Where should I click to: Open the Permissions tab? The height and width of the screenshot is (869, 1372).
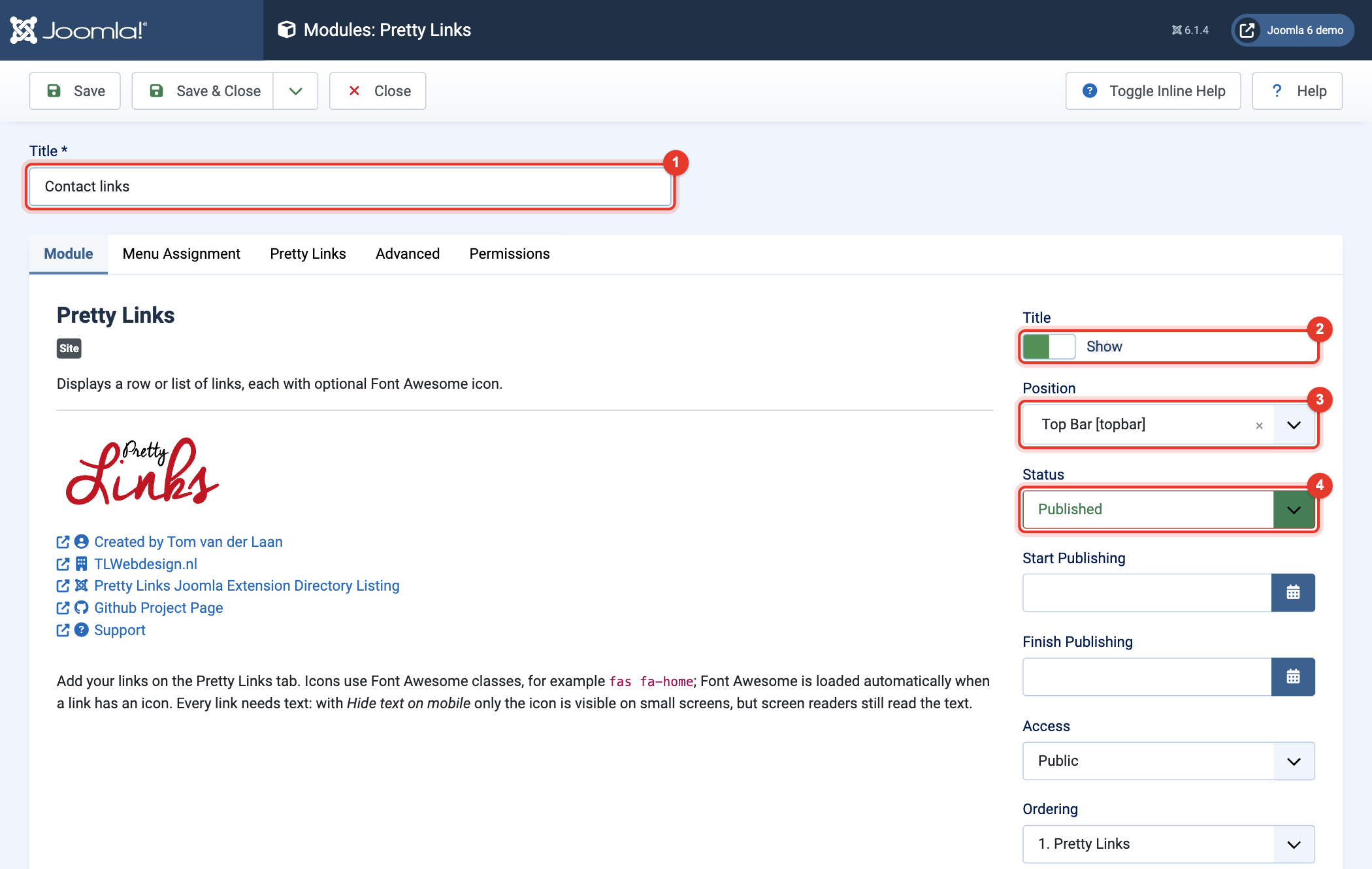[510, 254]
